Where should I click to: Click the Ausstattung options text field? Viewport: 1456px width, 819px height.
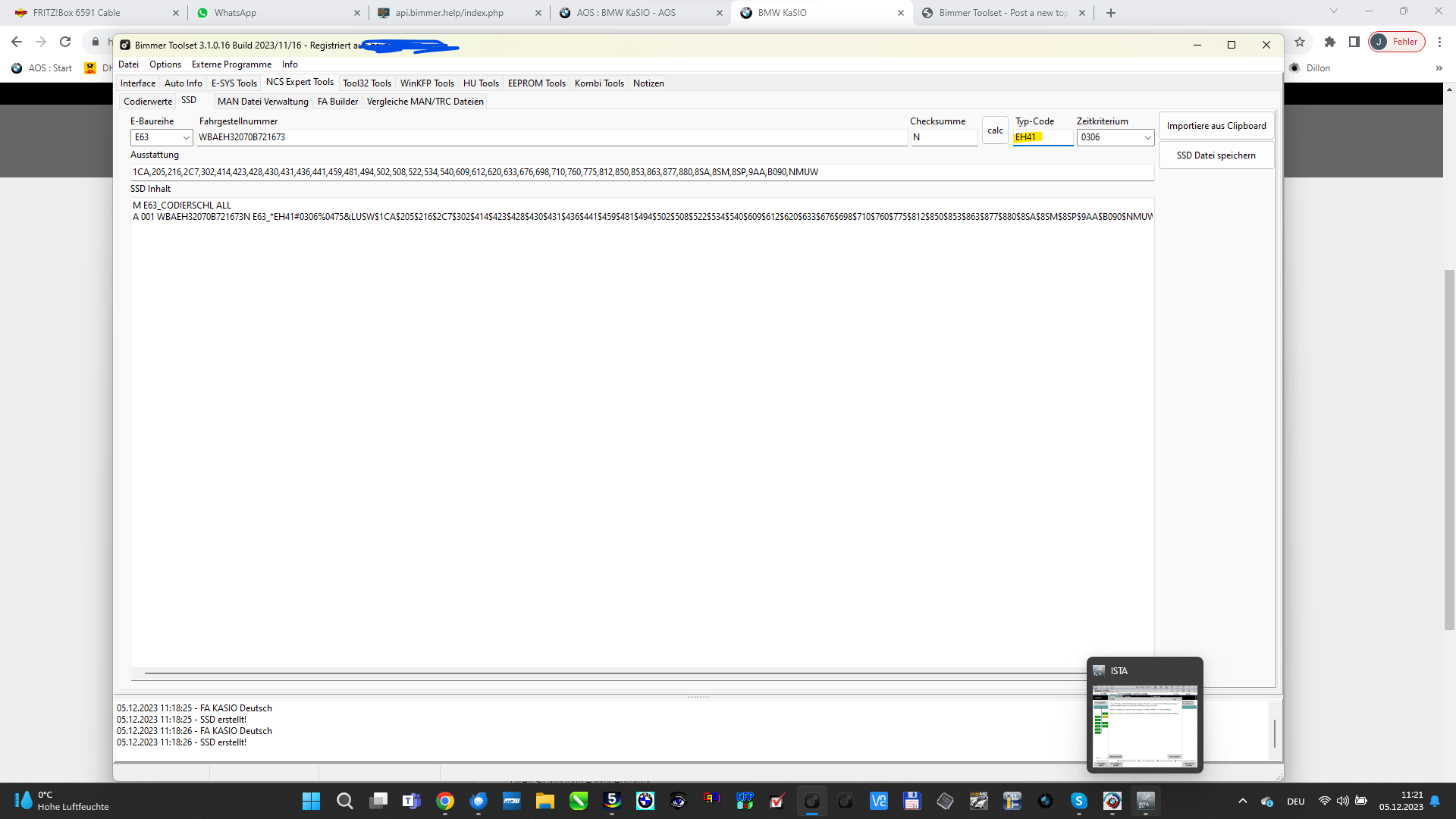(x=642, y=172)
